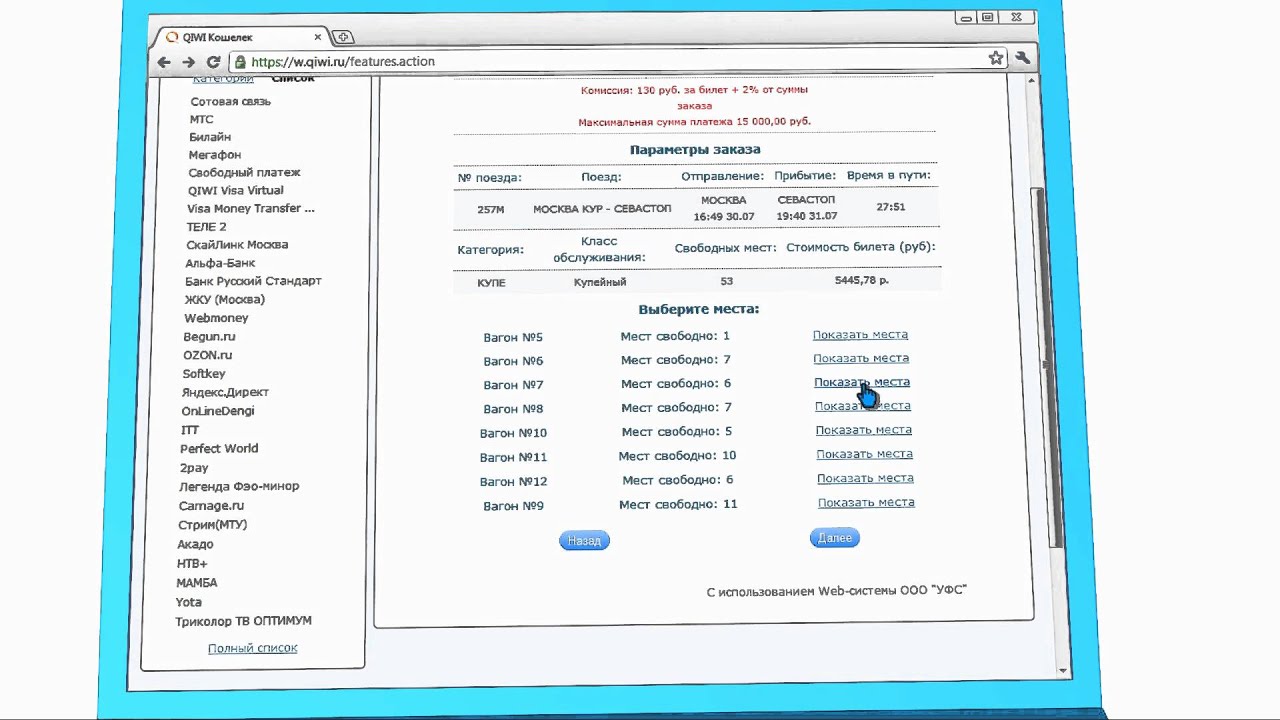The height and width of the screenshot is (720, 1280).
Task: Open Альфа-Банк in the list
Action: coord(220,263)
